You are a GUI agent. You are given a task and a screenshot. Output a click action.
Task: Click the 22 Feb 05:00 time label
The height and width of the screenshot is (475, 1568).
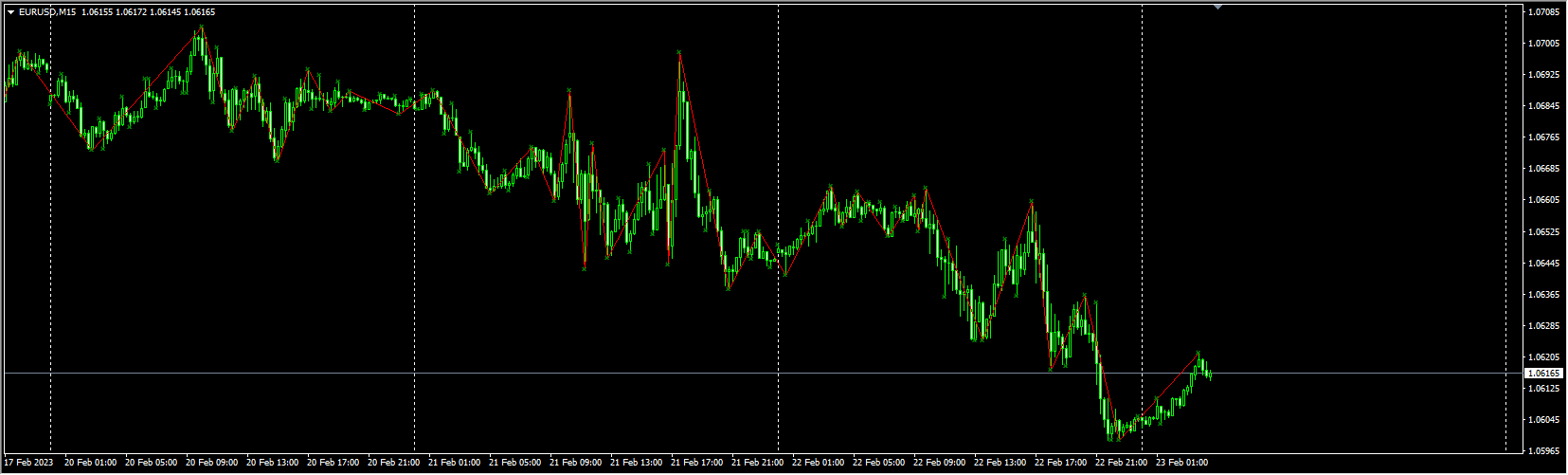pyautogui.click(x=878, y=463)
